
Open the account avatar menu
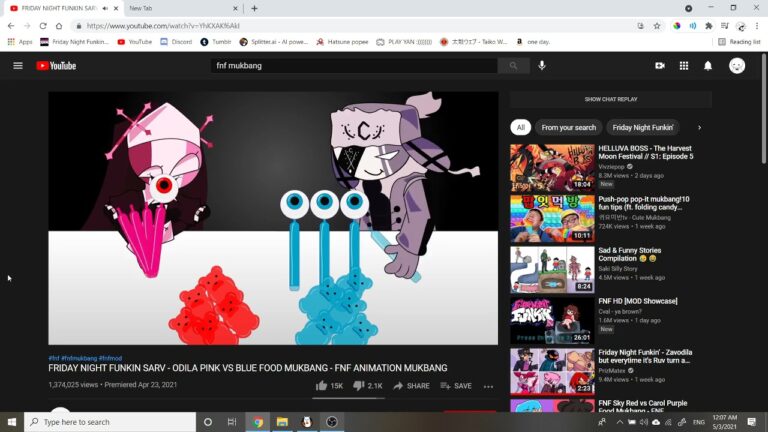tap(737, 66)
